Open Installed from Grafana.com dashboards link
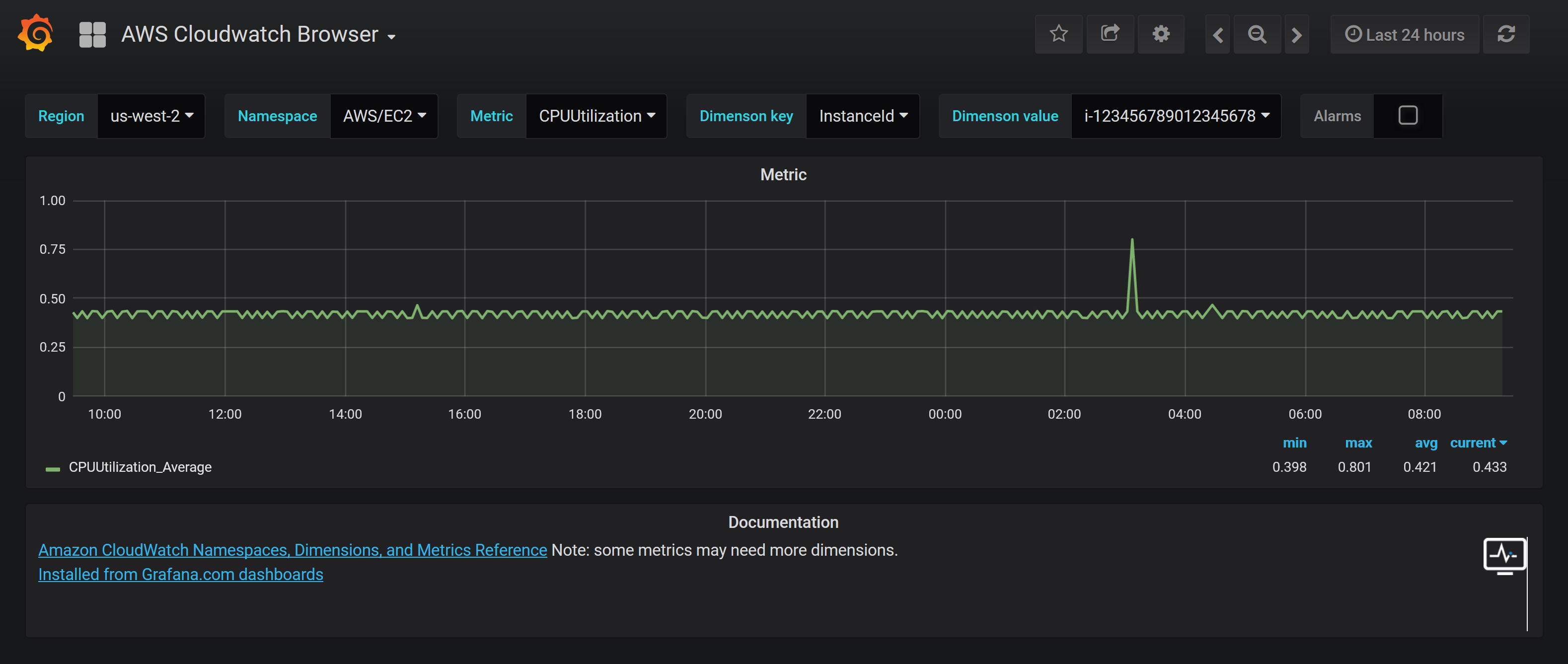This screenshot has width=1568, height=664. (180, 574)
